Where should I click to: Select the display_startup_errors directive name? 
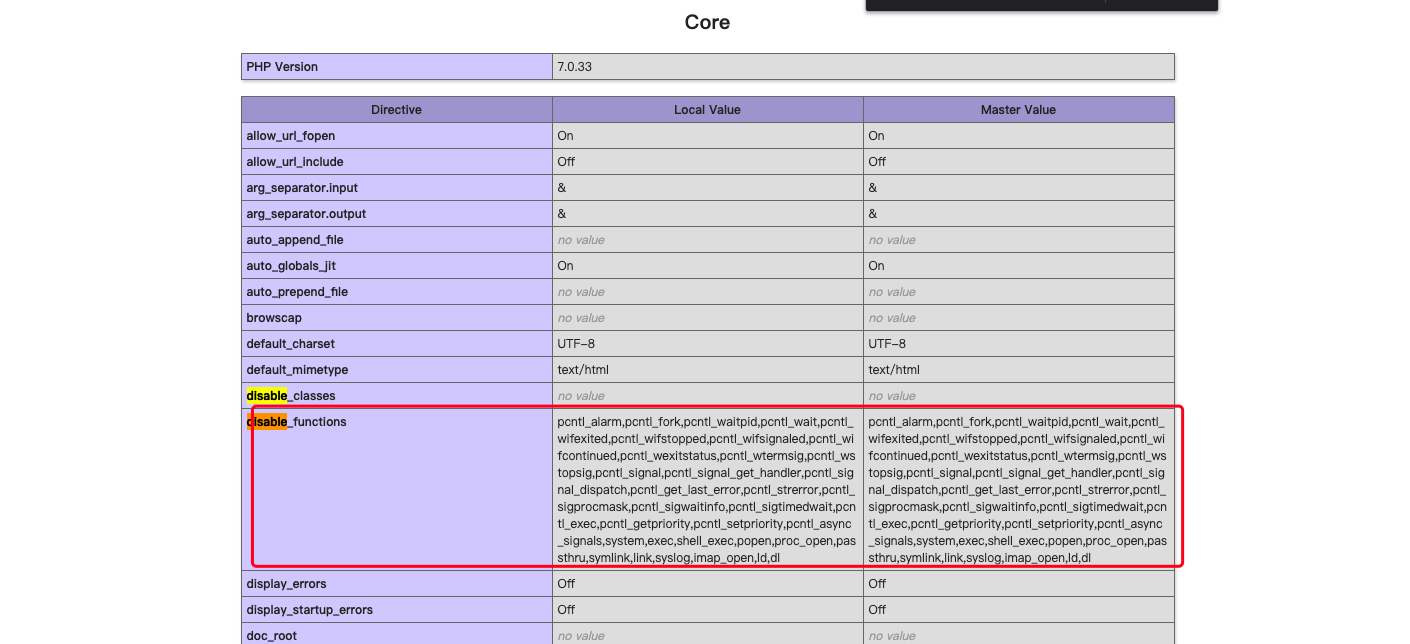coord(309,610)
